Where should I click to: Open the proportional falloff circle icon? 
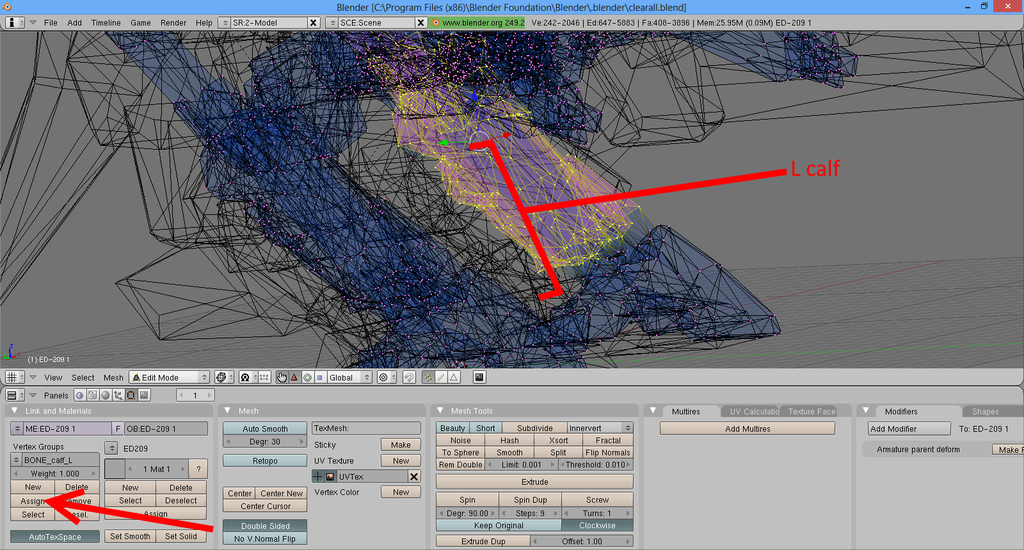click(x=387, y=378)
